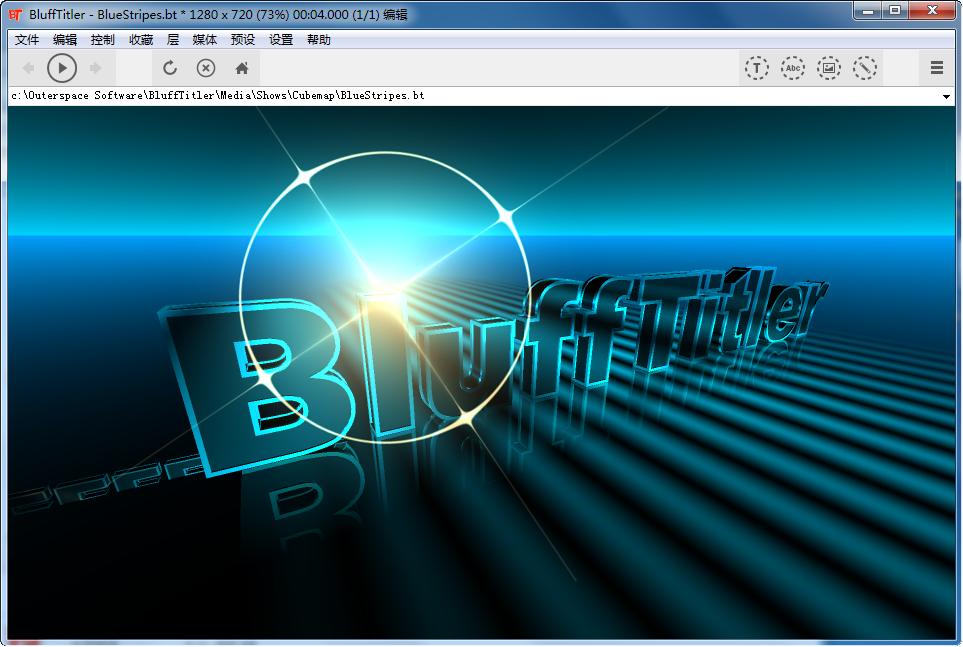Click the Play button in the toolbar
Viewport: 963px width, 647px height.
pyautogui.click(x=62, y=68)
